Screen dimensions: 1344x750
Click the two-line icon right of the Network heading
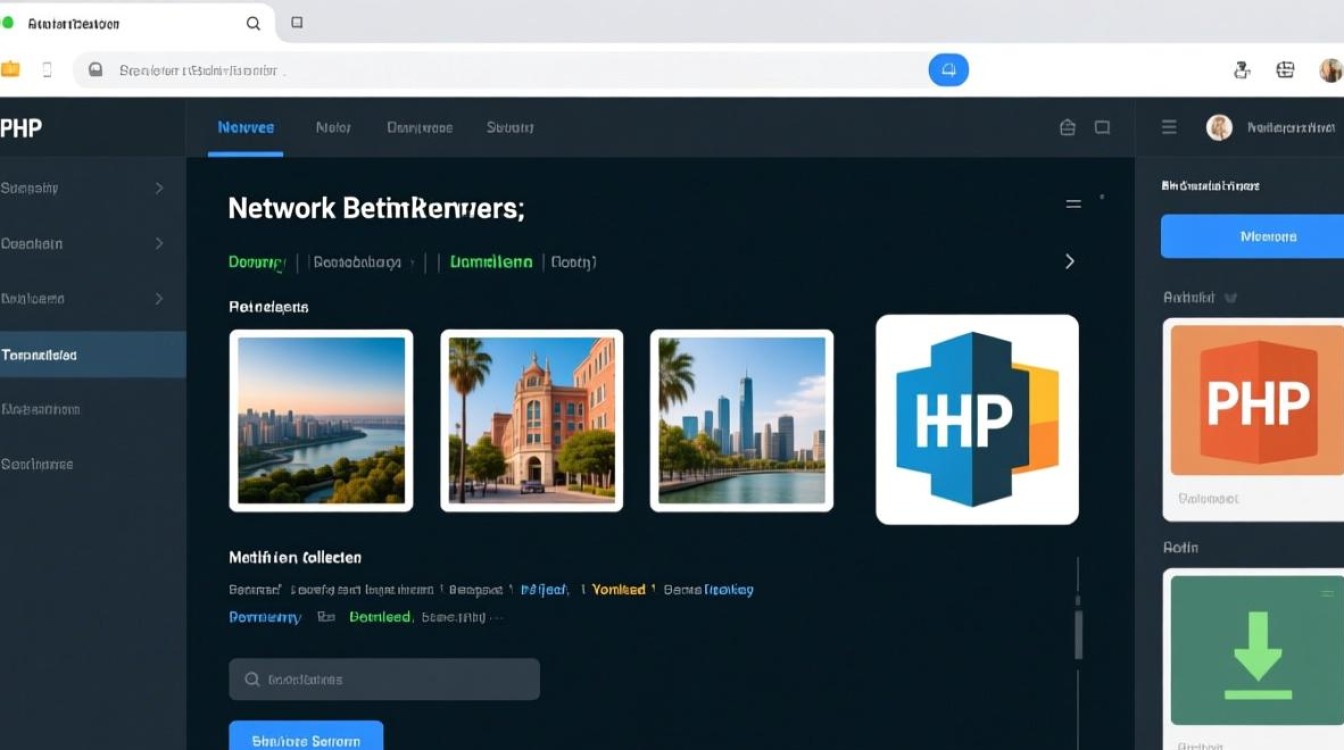pos(1073,204)
